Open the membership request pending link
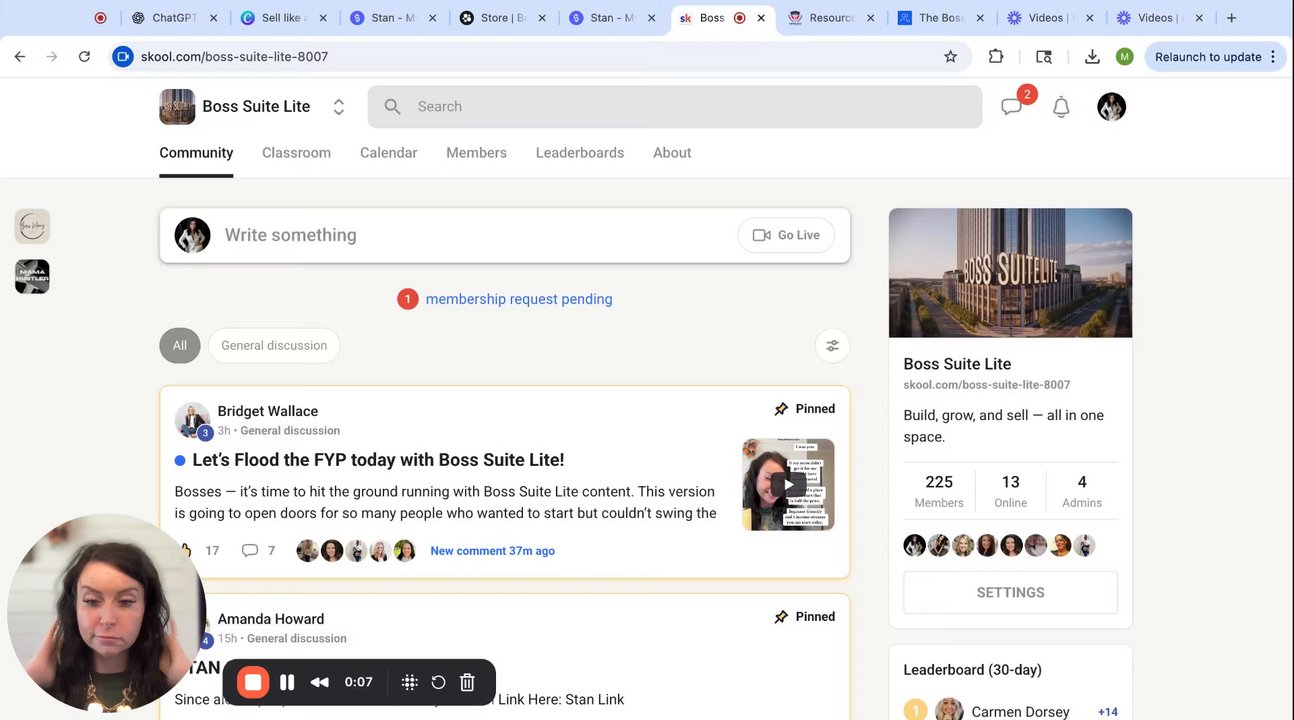This screenshot has width=1294, height=720. point(519,299)
